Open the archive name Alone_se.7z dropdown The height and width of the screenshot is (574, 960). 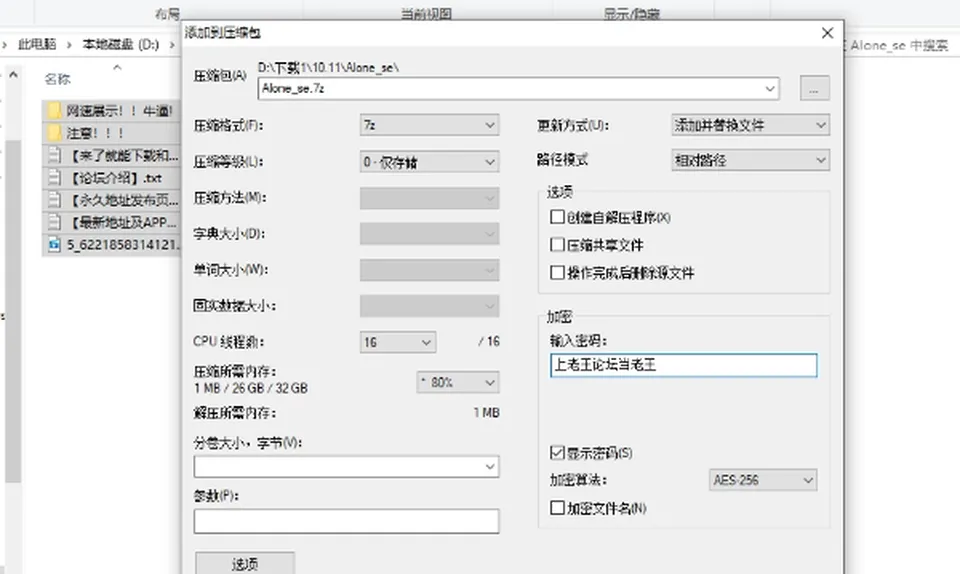770,89
